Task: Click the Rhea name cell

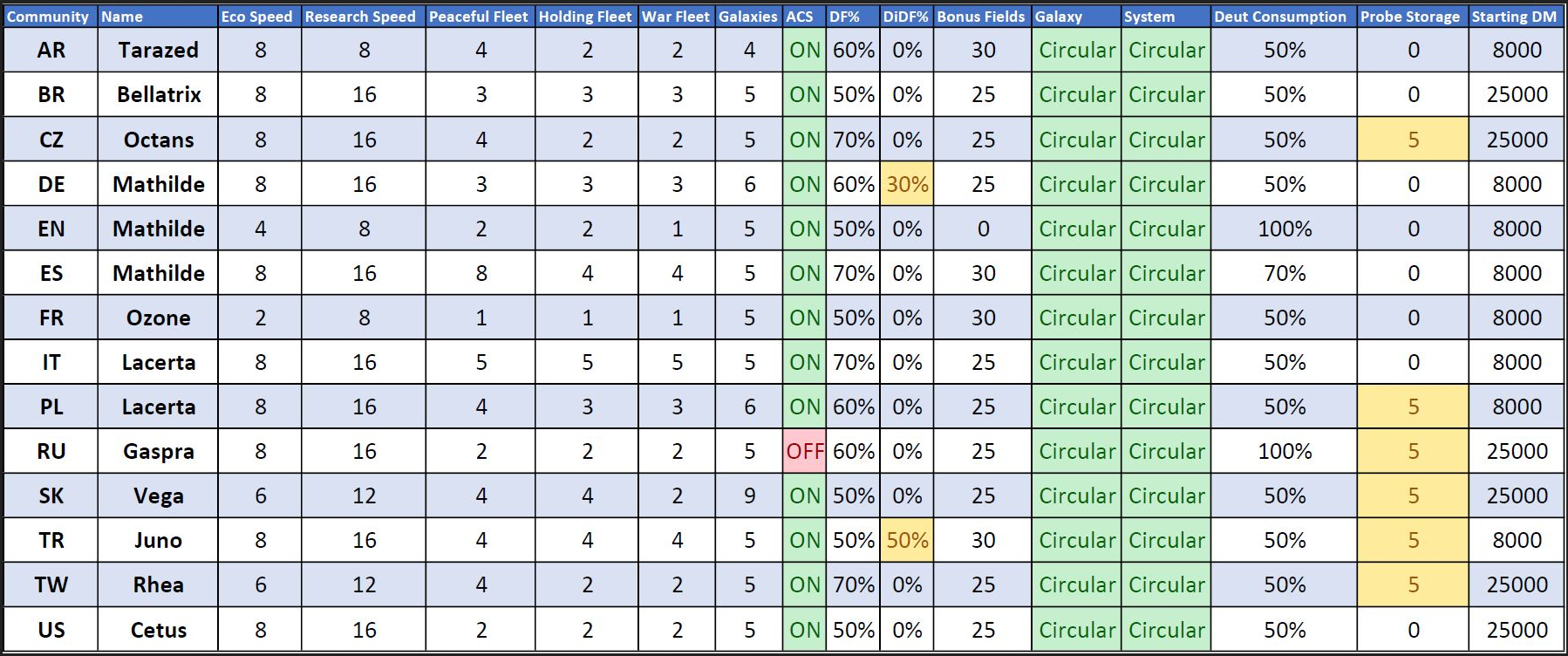Action: [158, 584]
